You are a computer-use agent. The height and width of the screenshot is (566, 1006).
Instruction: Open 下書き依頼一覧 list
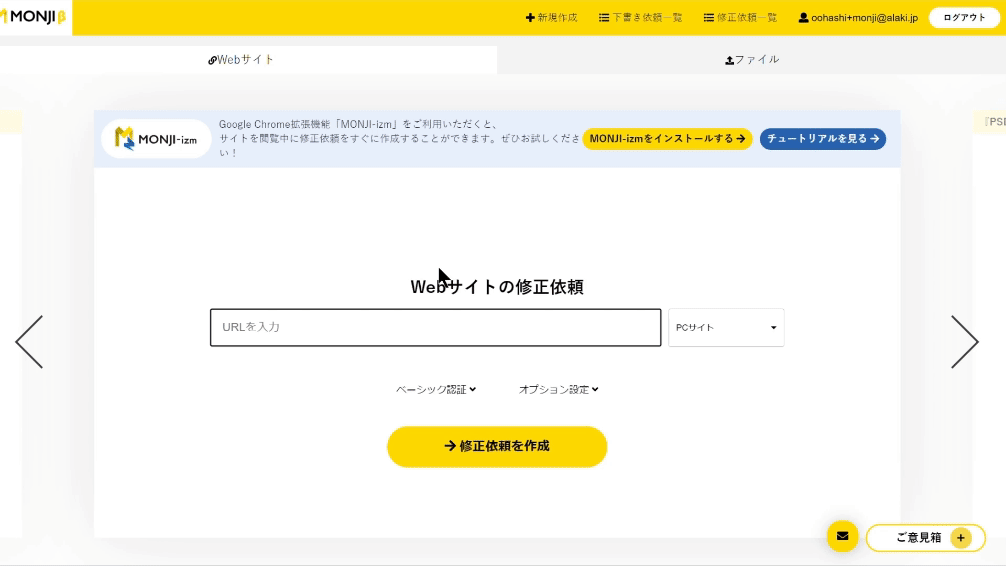(x=640, y=18)
